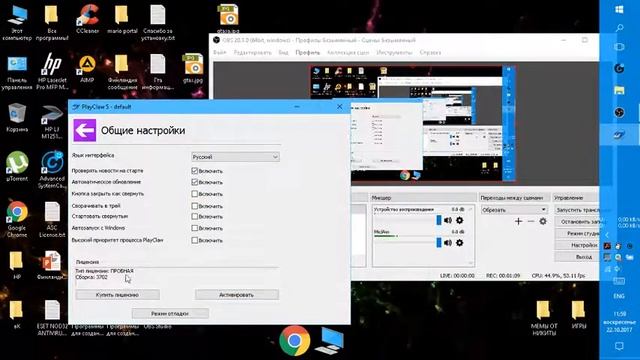Open the Редактировать menu in OBS
The height and width of the screenshot is (360, 640).
(252, 52)
